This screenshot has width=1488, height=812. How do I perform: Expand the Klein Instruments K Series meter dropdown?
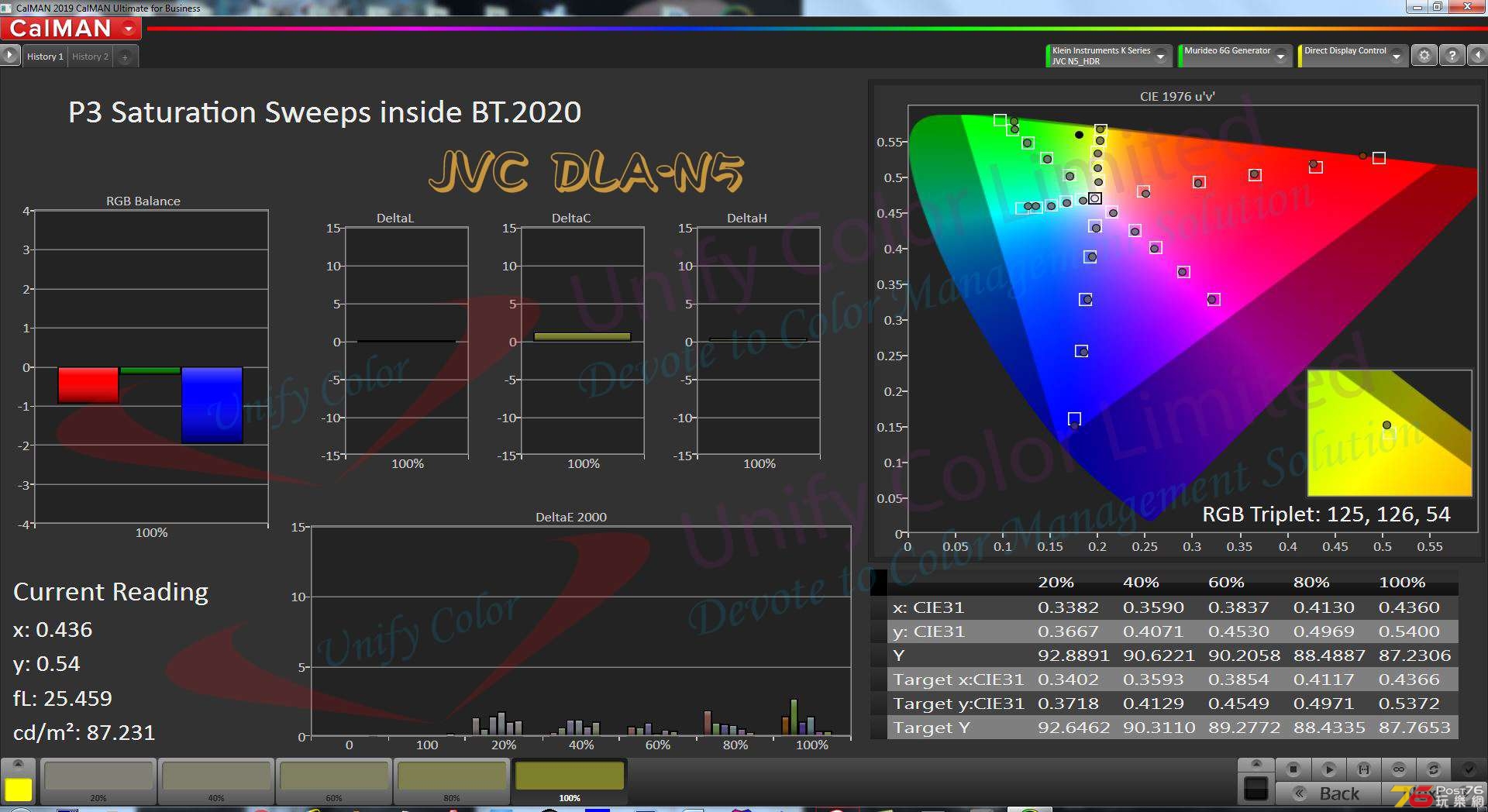point(1161,56)
